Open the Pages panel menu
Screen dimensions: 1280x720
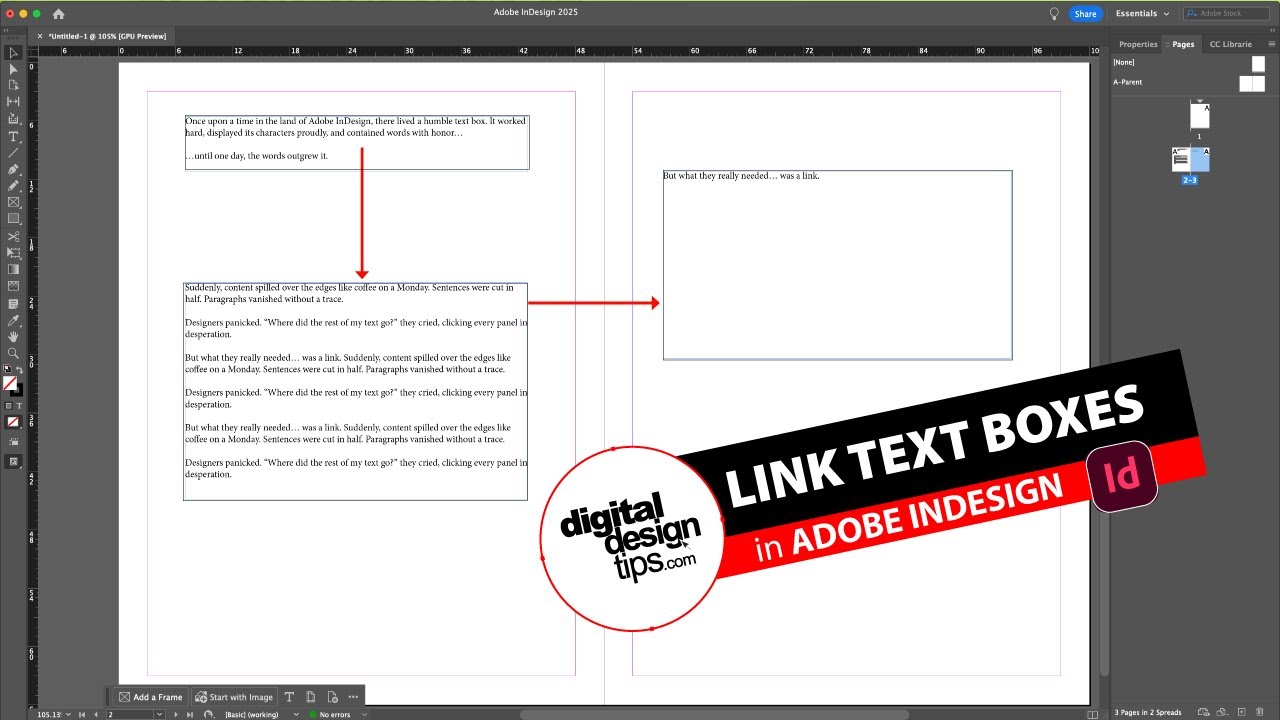click(1272, 44)
